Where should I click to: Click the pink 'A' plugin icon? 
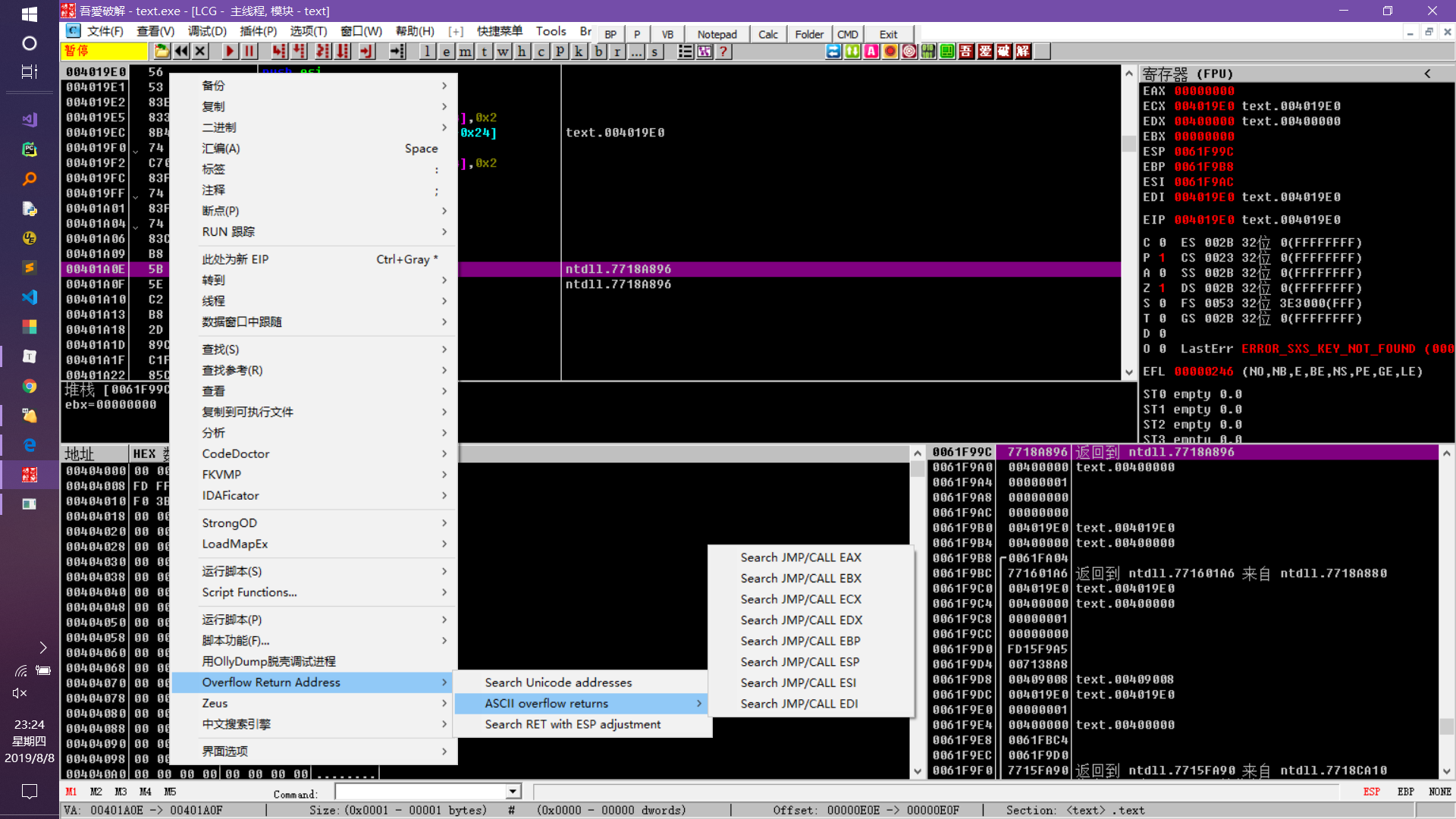(x=871, y=51)
